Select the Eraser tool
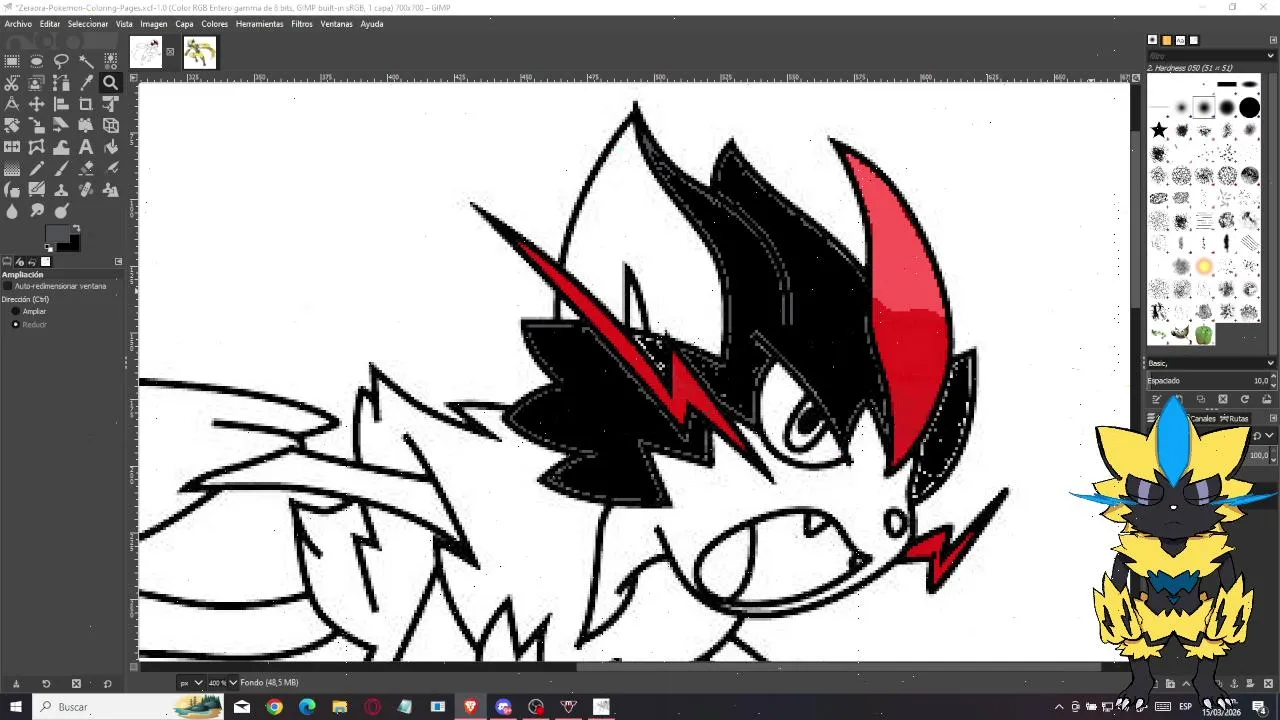This screenshot has width=1280, height=720. (86, 168)
